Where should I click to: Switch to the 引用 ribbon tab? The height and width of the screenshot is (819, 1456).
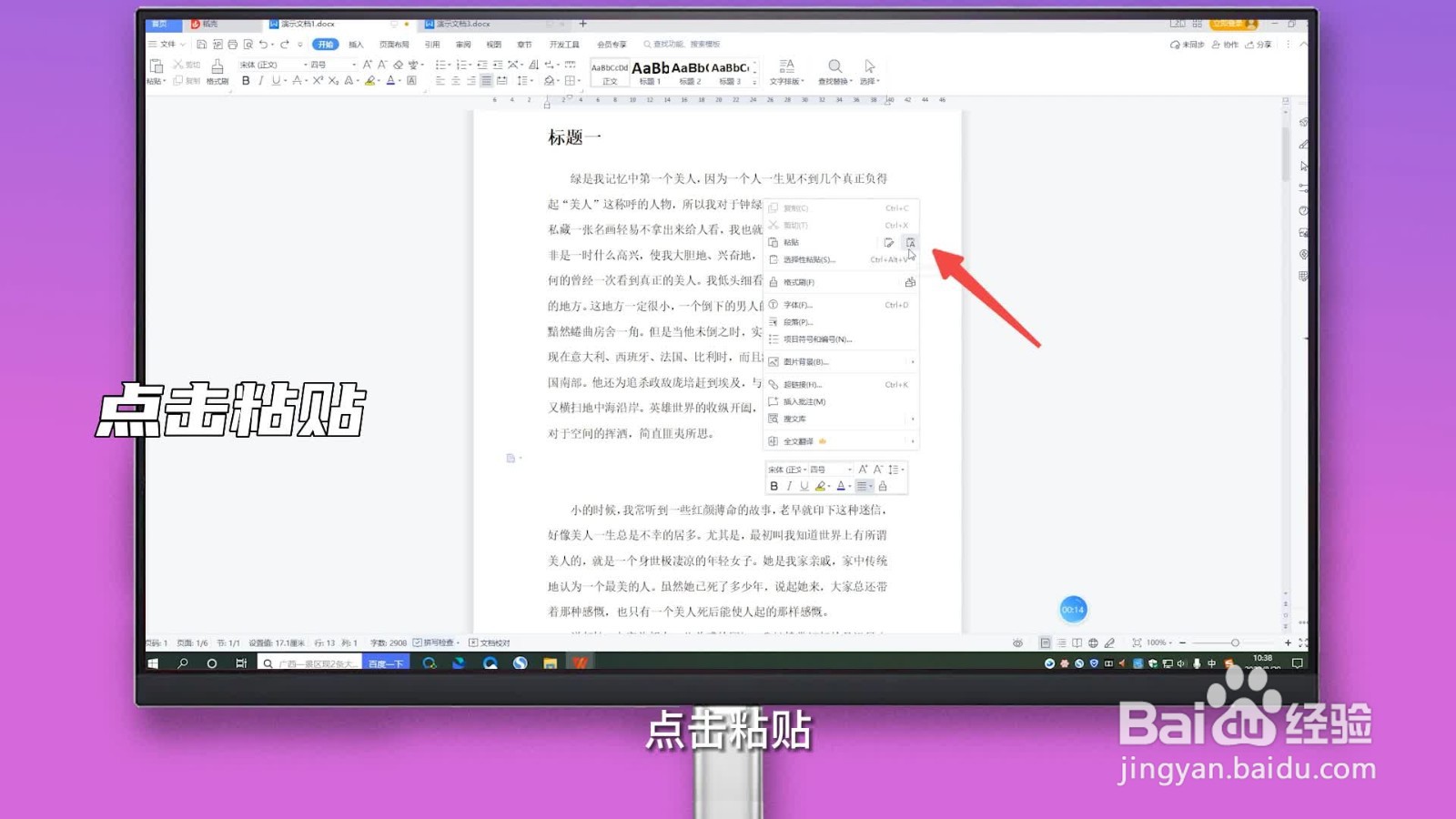(x=432, y=45)
